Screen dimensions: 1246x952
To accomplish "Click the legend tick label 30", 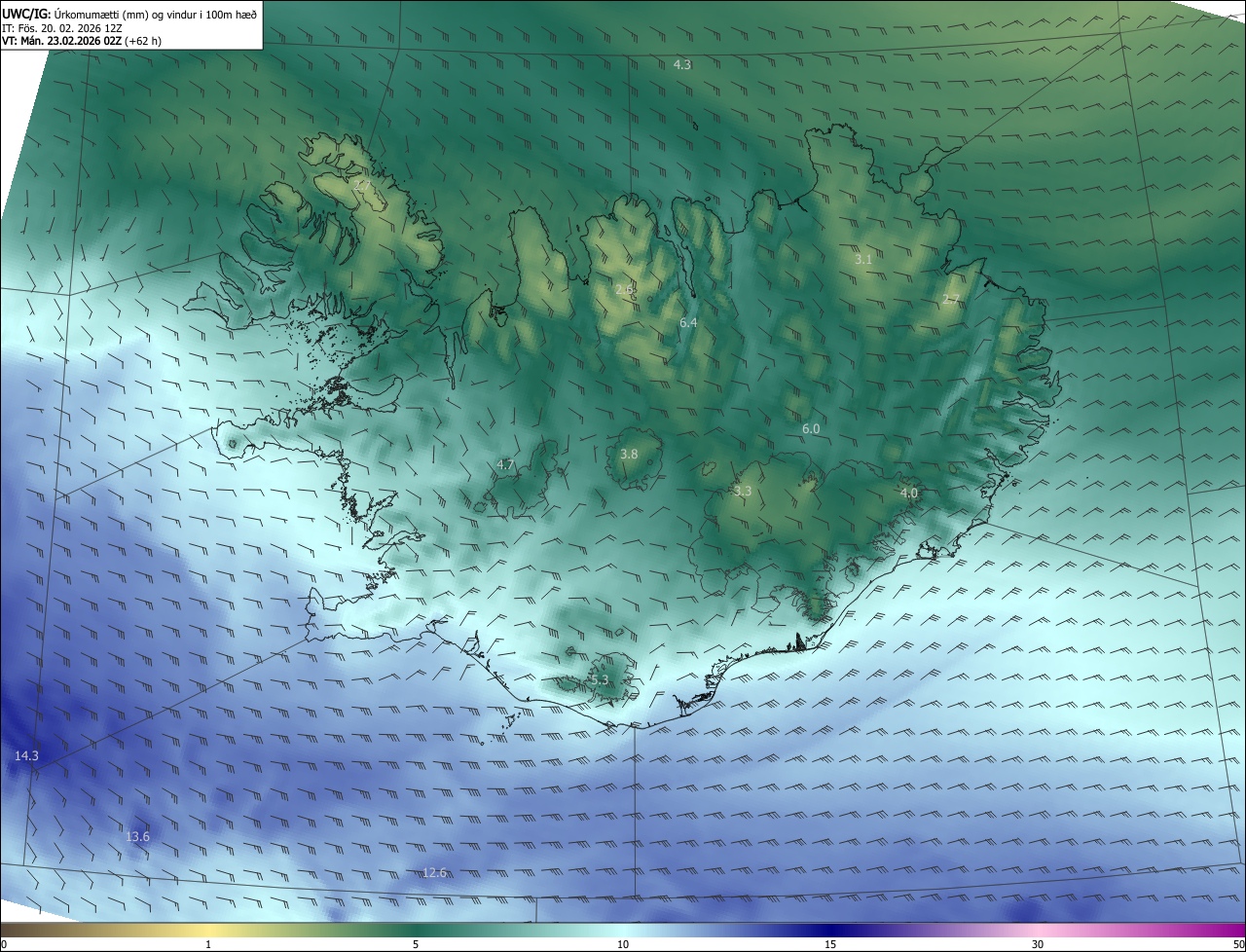I will point(1038,944).
